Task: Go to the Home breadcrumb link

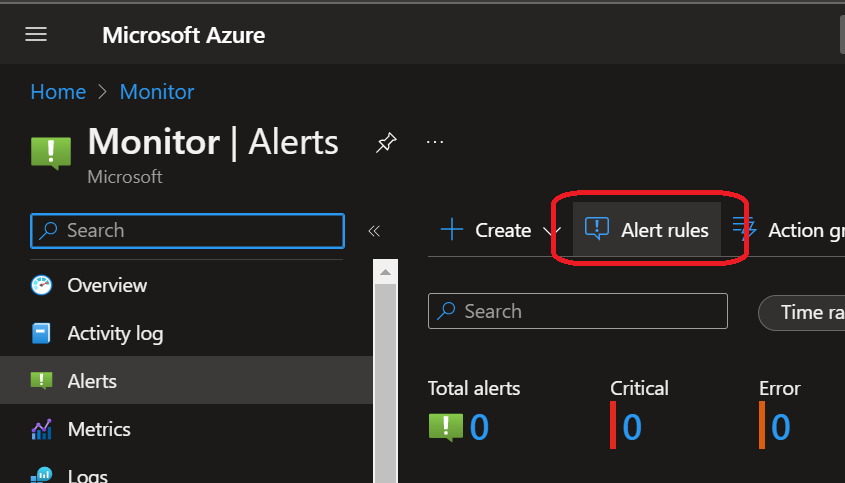Action: point(58,92)
